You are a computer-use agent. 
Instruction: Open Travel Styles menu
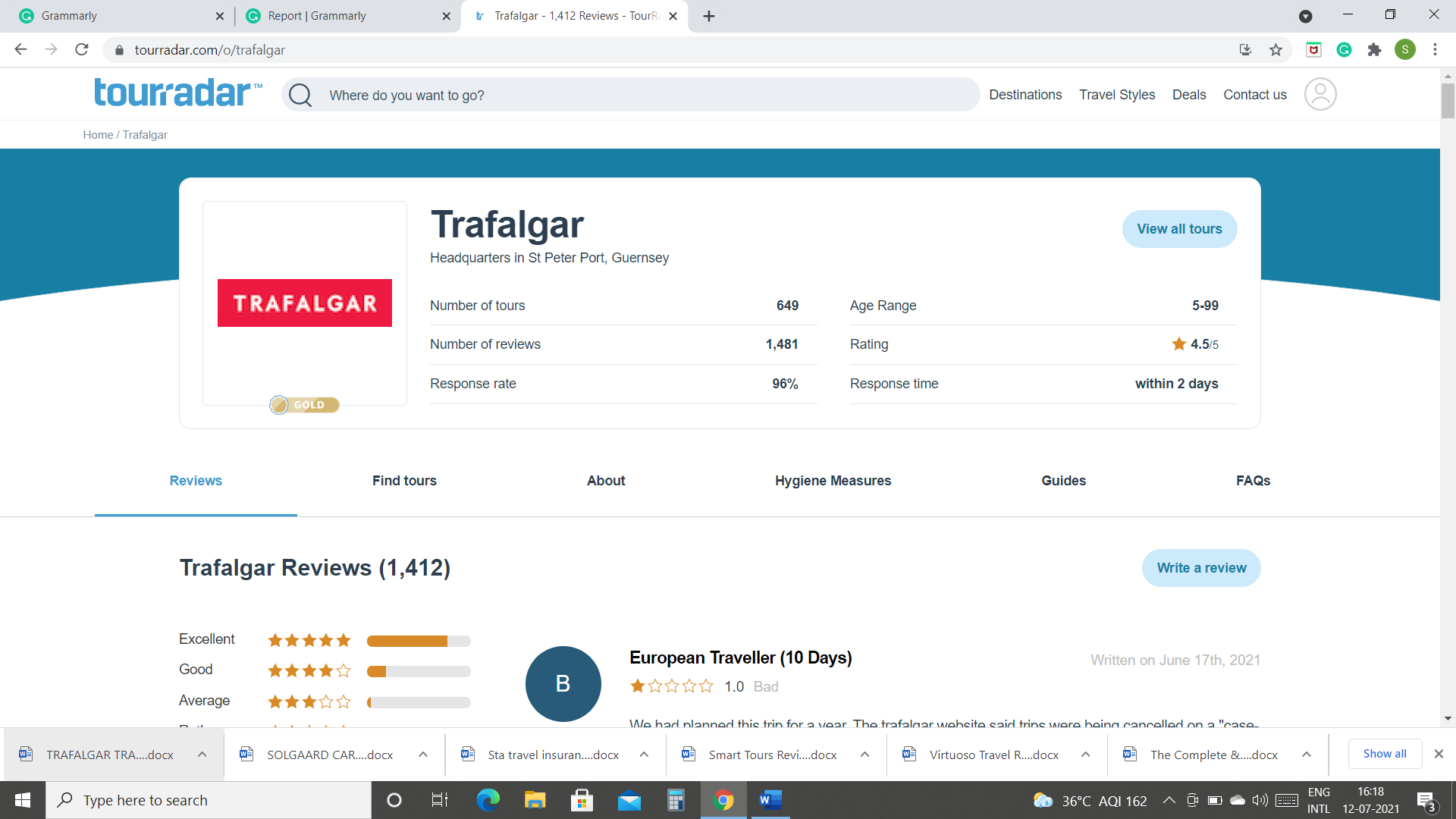pyautogui.click(x=1117, y=95)
